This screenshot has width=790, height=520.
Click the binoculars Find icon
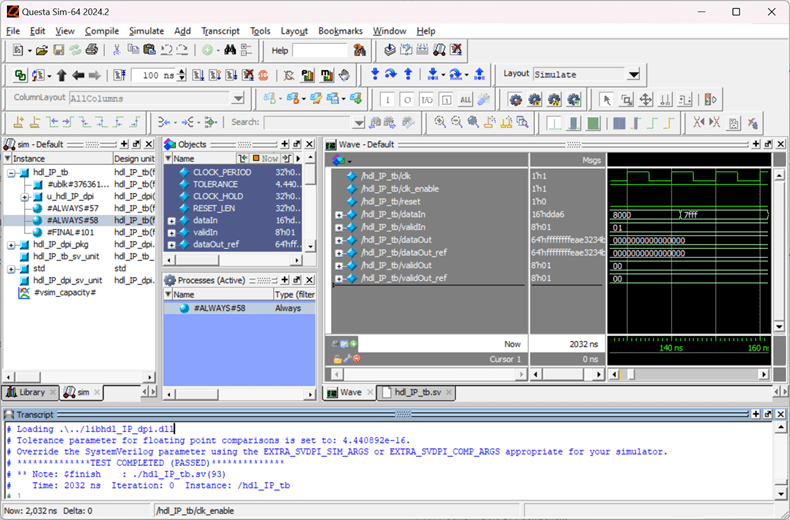tap(230, 50)
